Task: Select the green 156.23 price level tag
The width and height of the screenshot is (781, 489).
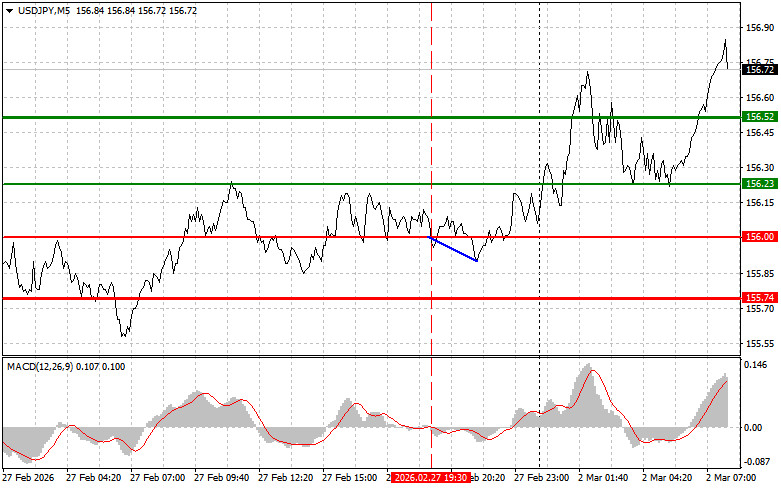Action: (x=760, y=184)
